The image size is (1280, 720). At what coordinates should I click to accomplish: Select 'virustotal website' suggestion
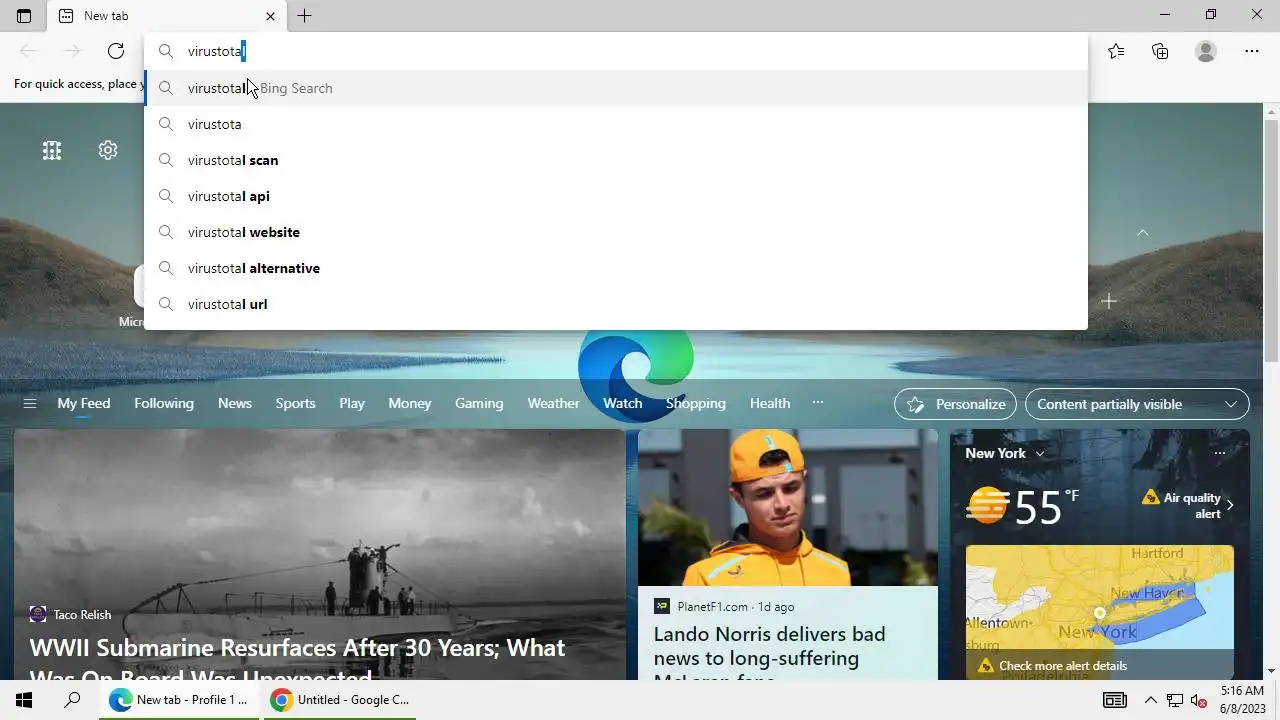615,232
